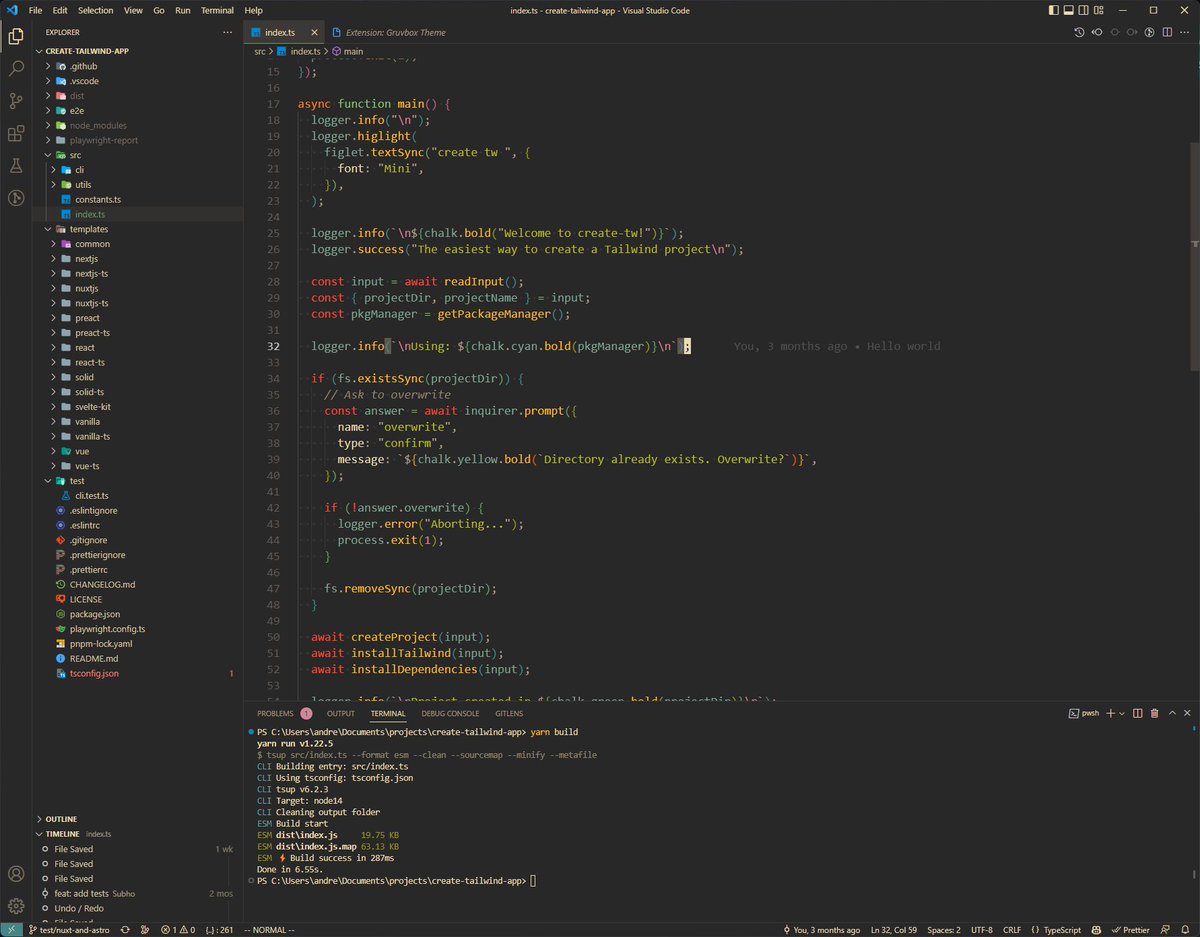Toggle the primary sidebar layout icon
The image size is (1200, 937).
point(1052,10)
